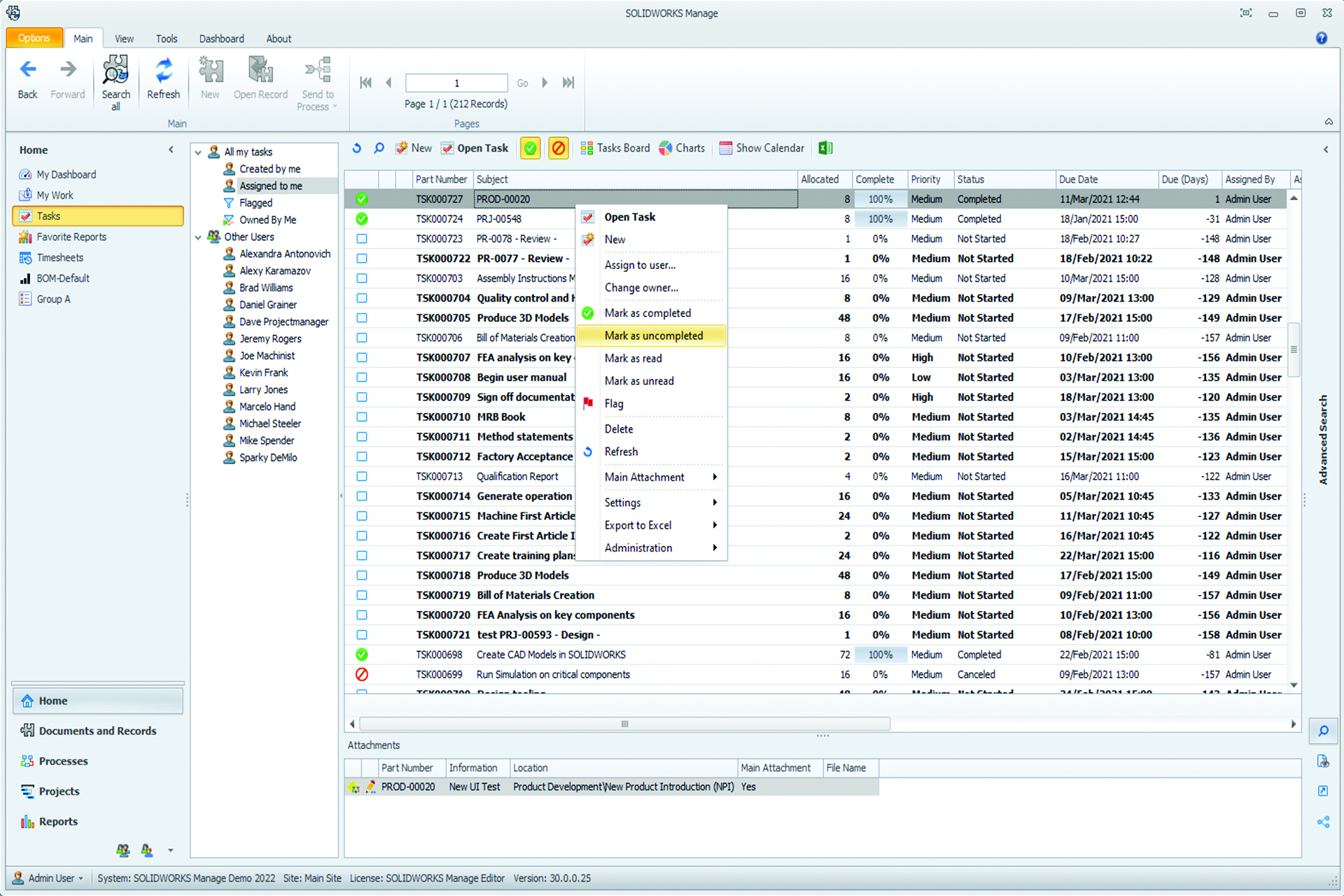Open Admin User dropdown in status bar

[x=49, y=878]
